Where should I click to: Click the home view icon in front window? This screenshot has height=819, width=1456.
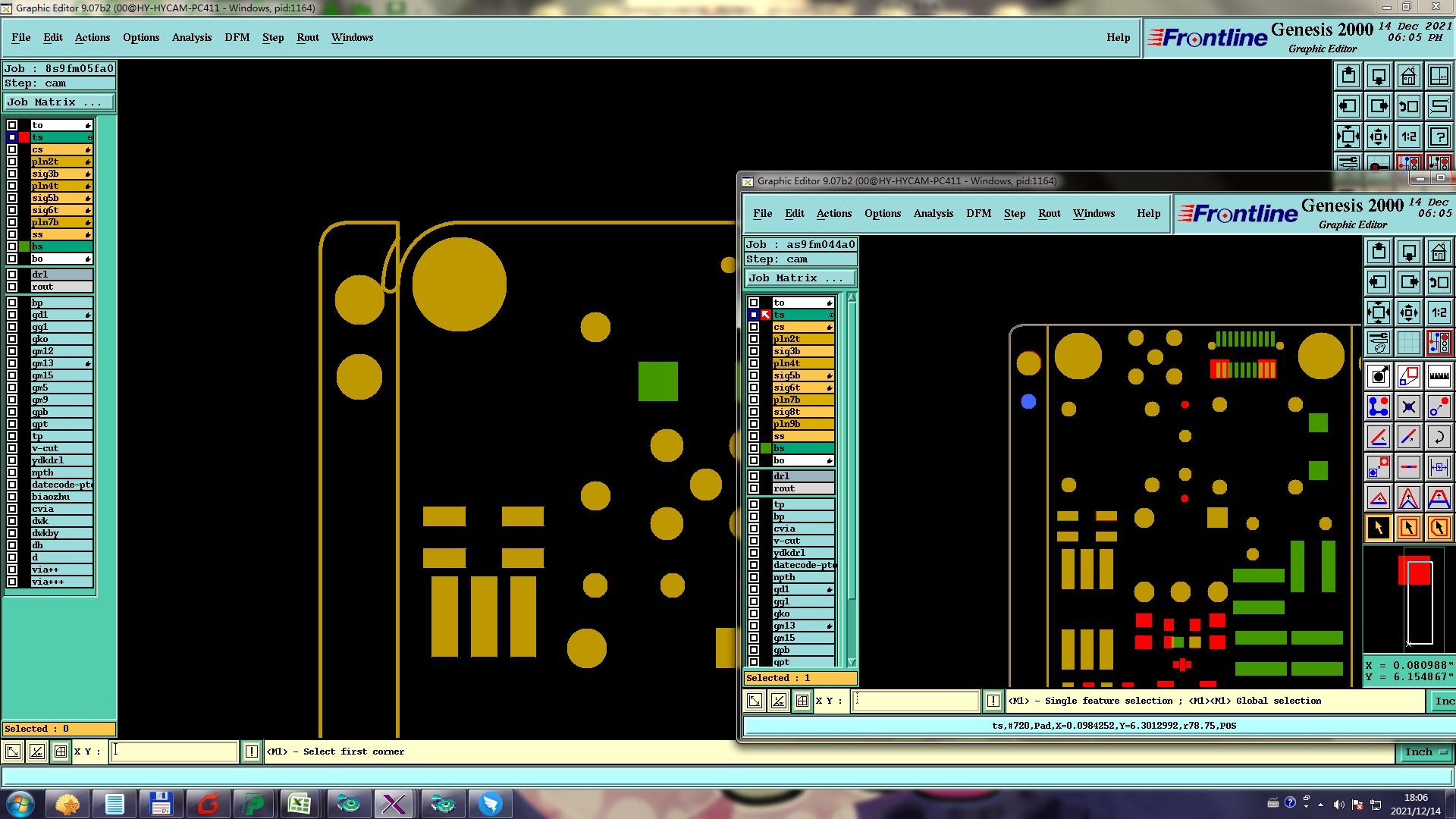[x=1439, y=252]
